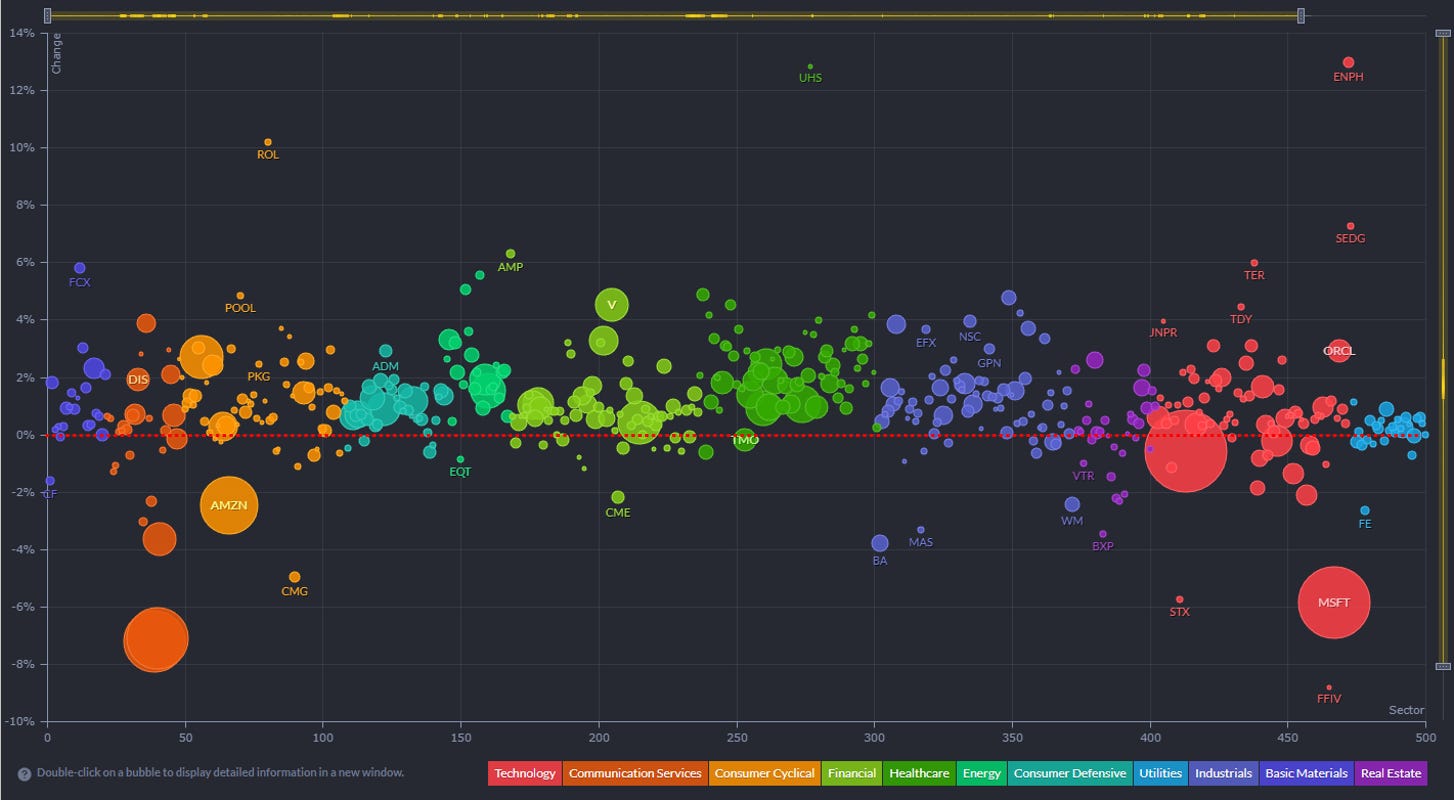Select the TMO bubble
The image size is (1454, 800).
pos(744,439)
